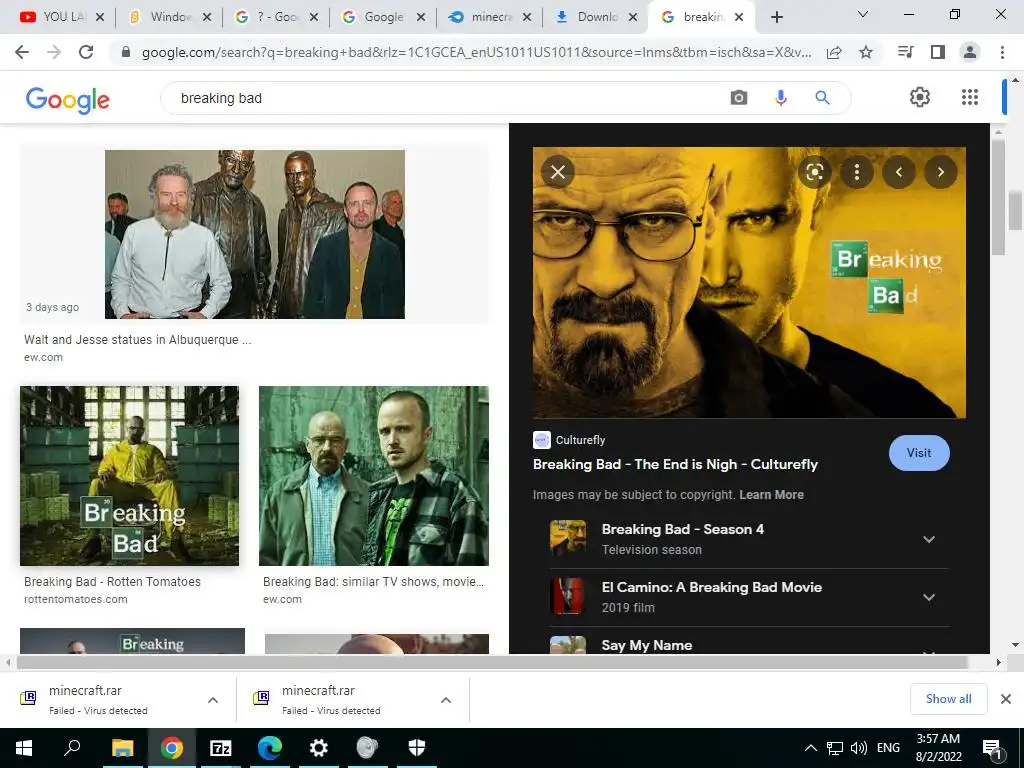
Task: Search by image camera icon
Action: click(739, 98)
